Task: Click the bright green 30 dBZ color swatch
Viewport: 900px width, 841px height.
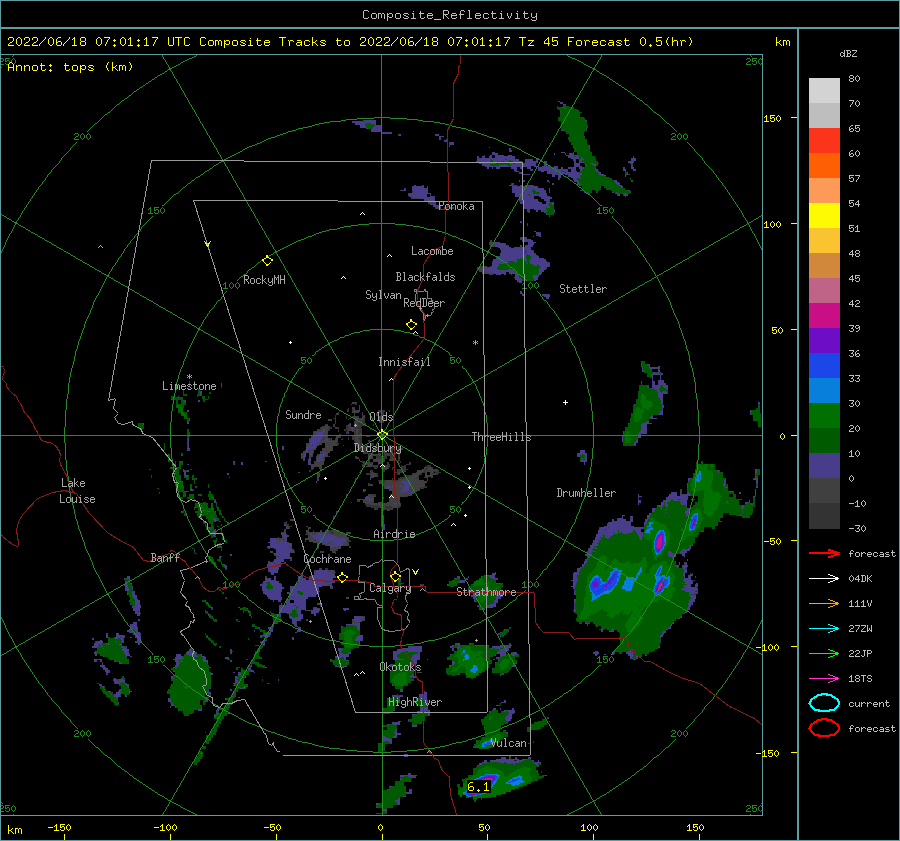Action: pos(824,415)
